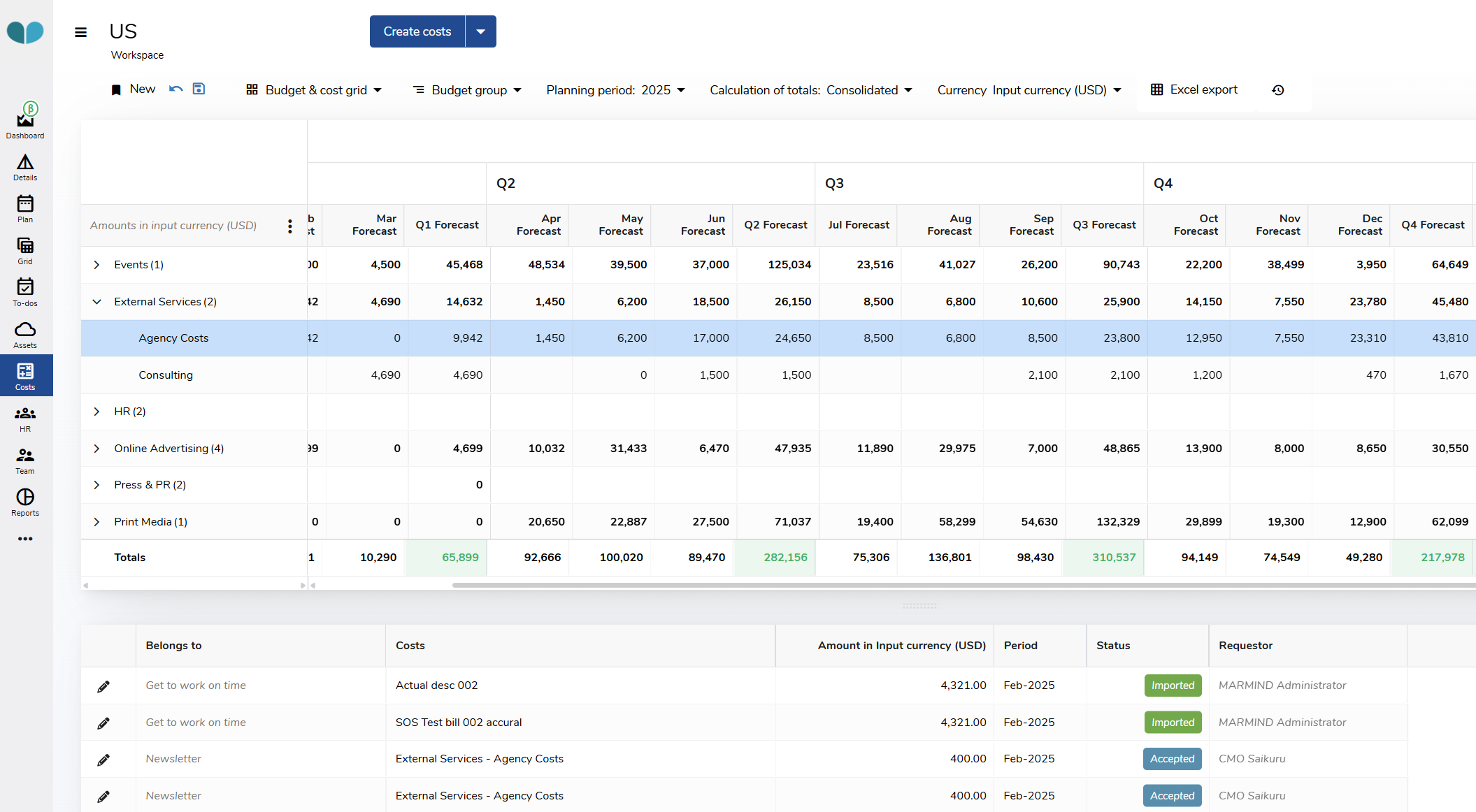
Task: Click the Create costs button
Action: [x=417, y=31]
